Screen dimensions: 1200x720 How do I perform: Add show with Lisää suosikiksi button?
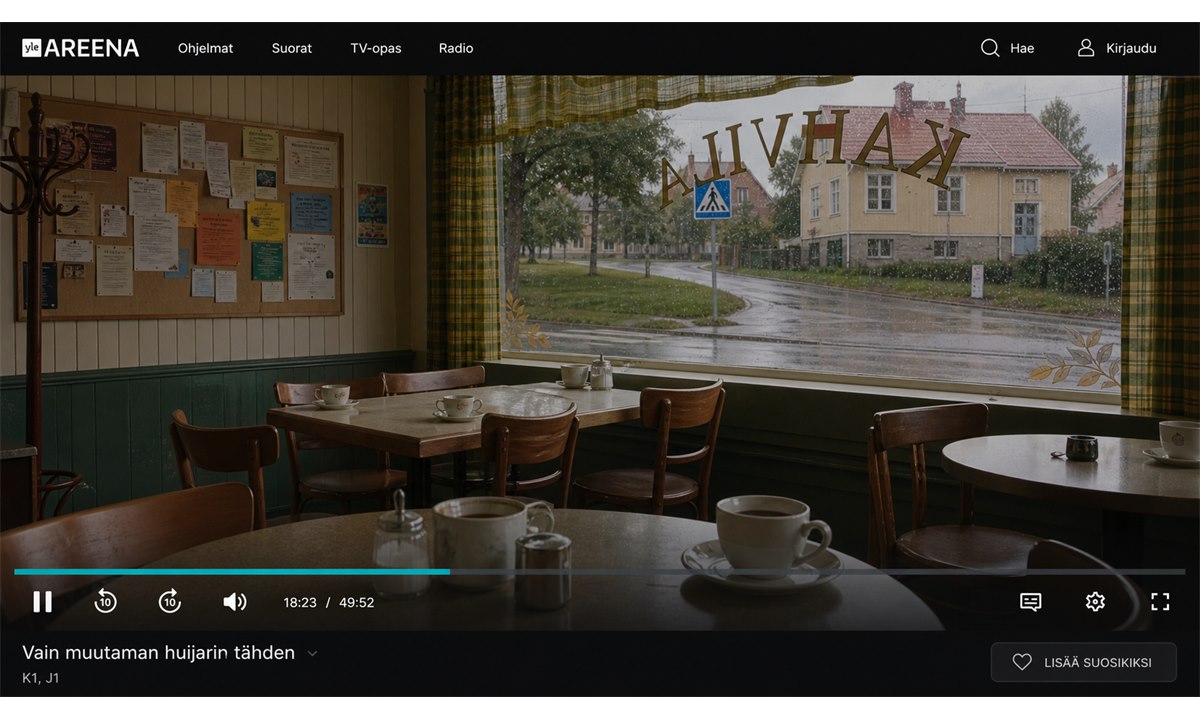[x=1083, y=662]
